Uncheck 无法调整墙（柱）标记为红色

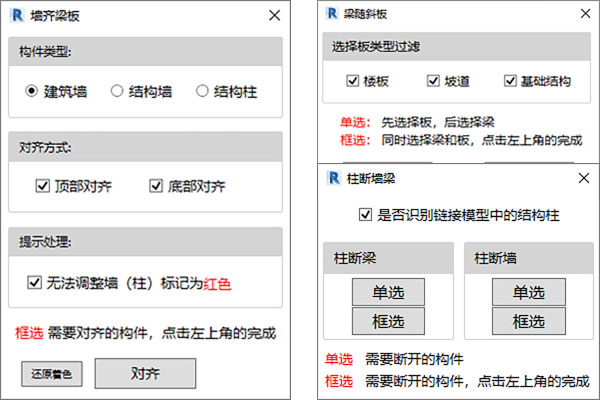click(34, 283)
